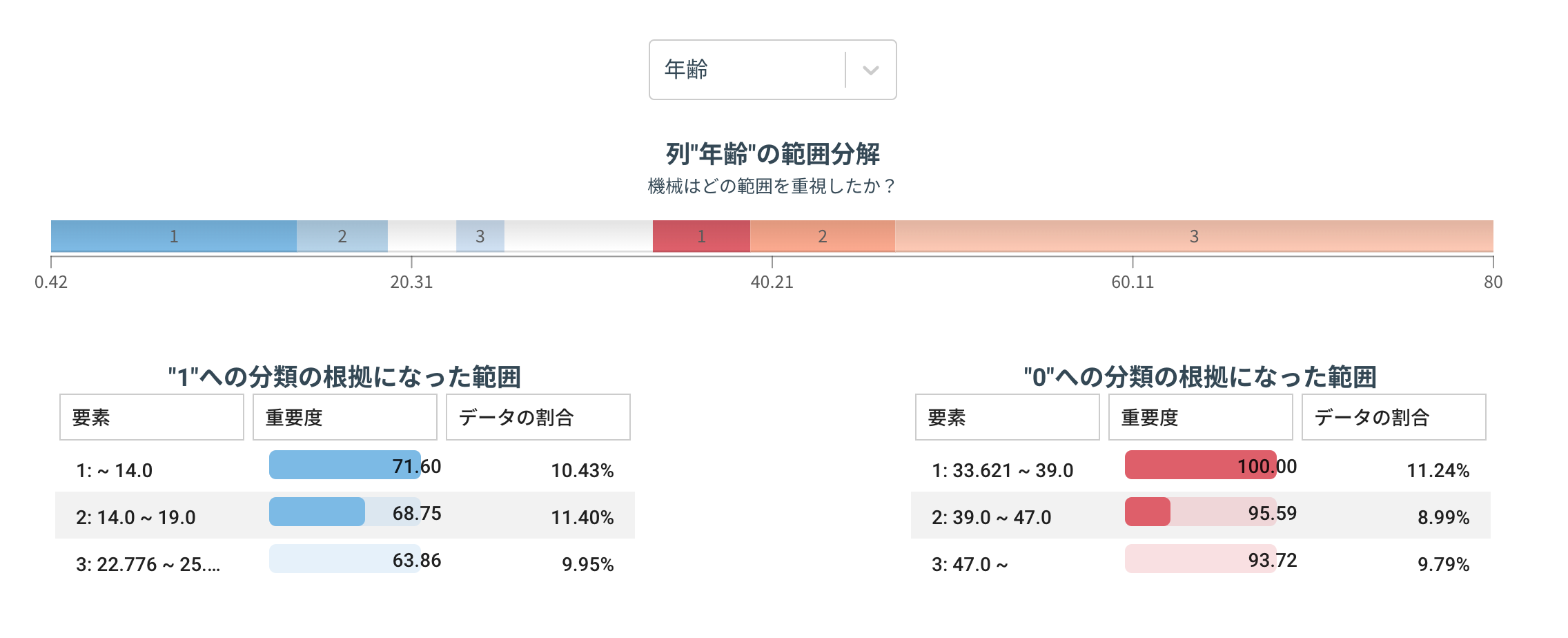The width and height of the screenshot is (1568, 638).
Task: Select blue range segment 3 on the bar
Action: pyautogui.click(x=479, y=235)
